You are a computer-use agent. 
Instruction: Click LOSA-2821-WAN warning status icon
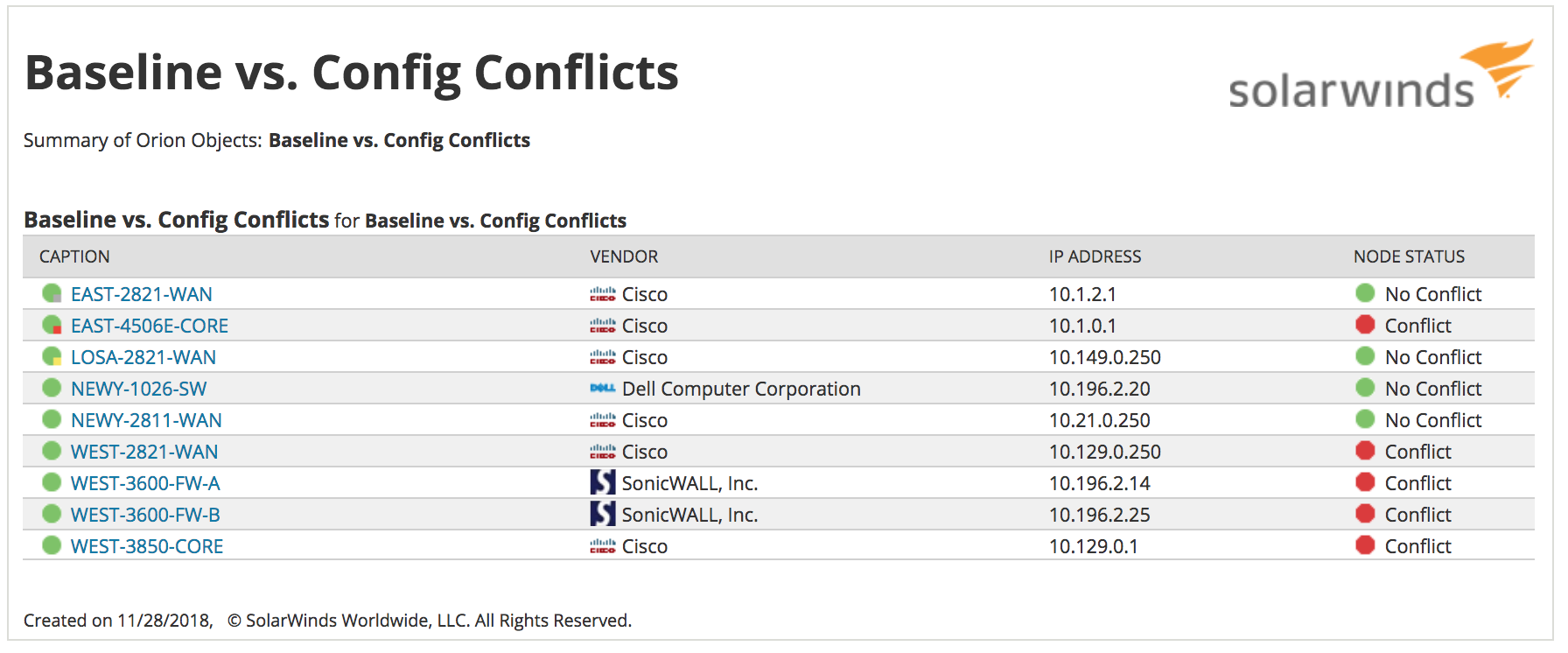point(52,356)
